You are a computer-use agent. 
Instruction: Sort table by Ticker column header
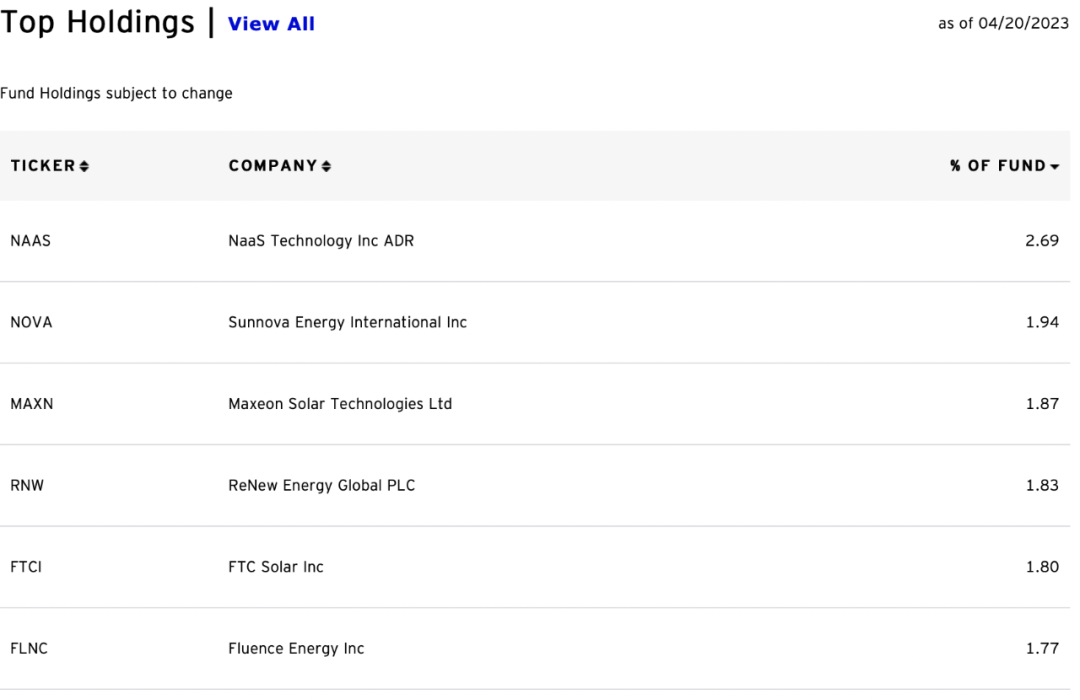[44, 166]
